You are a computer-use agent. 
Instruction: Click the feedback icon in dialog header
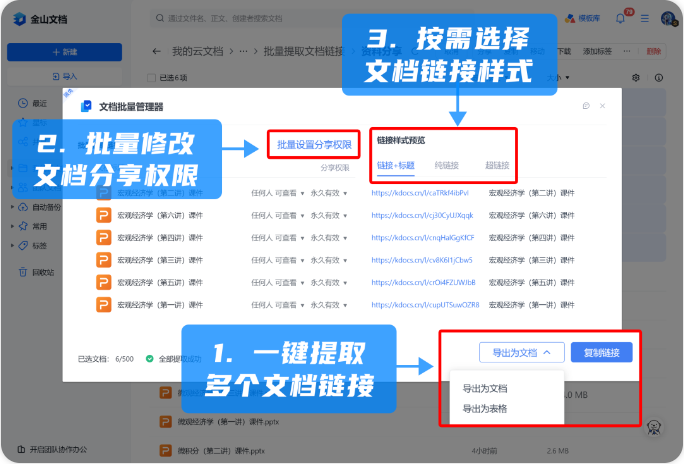pos(586,106)
